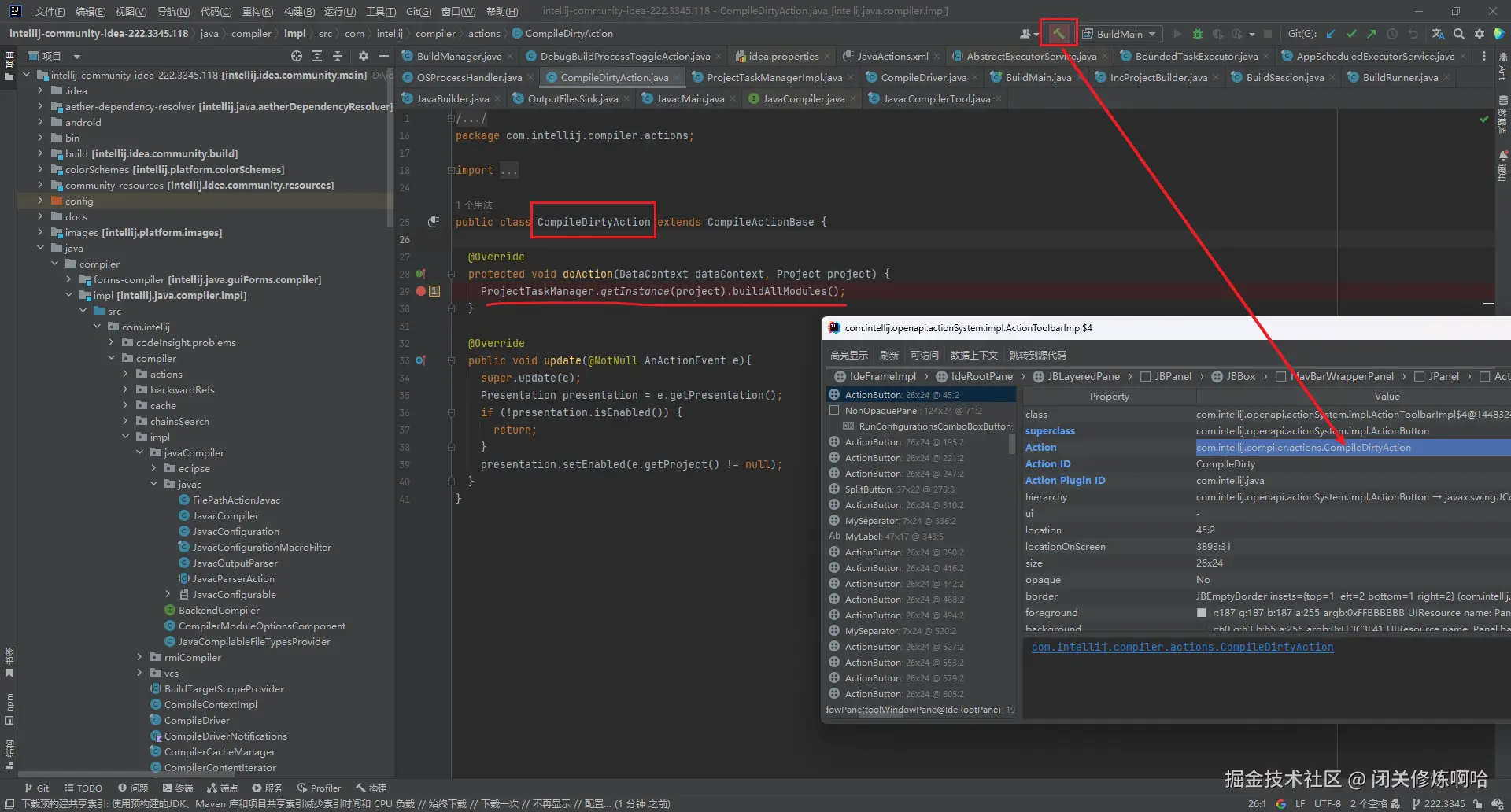Click the green Debug bug icon
This screenshot has width=1511, height=812.
[x=1198, y=34]
